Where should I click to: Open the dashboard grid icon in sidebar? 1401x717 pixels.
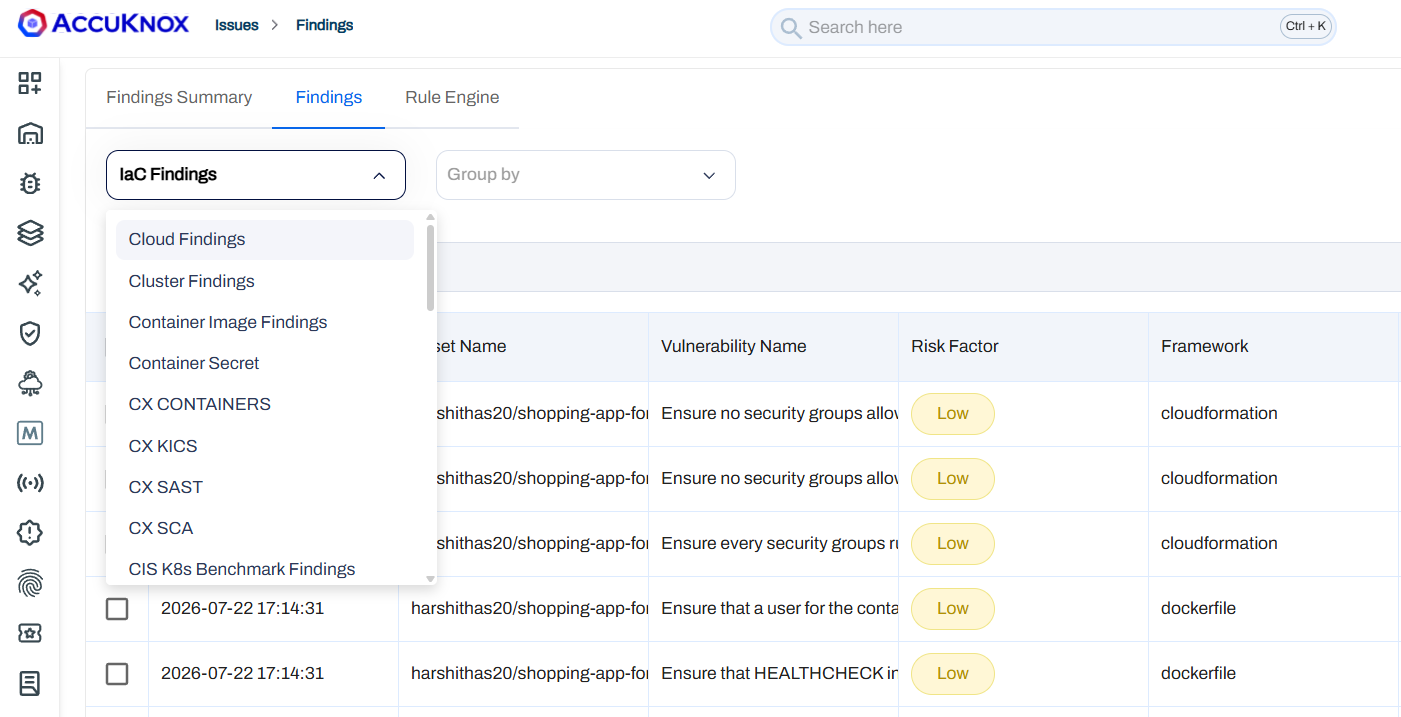(30, 83)
